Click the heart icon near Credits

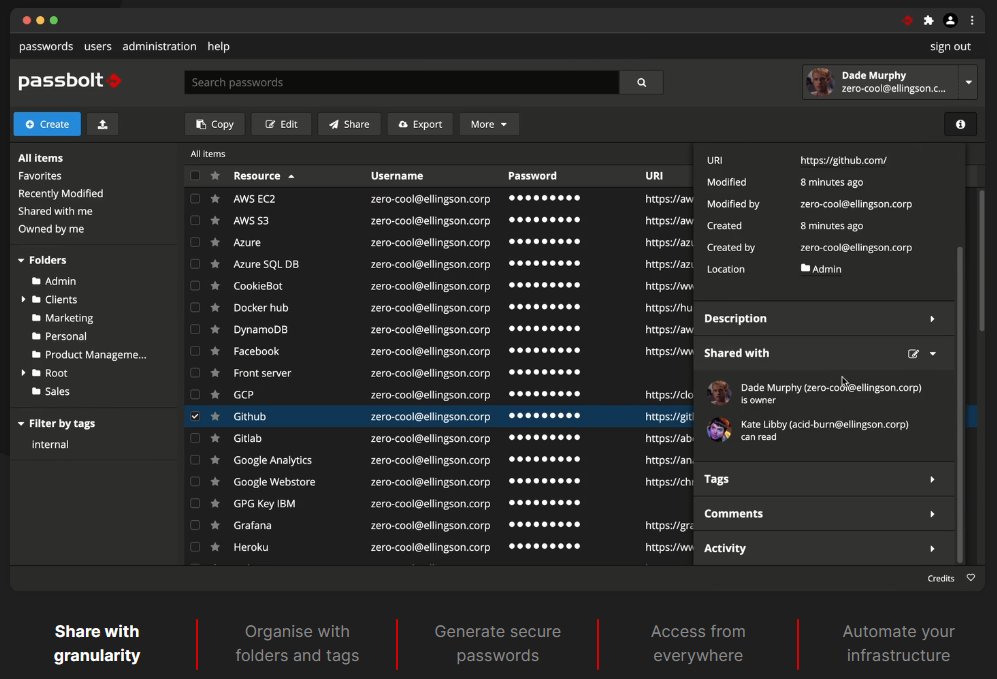(971, 578)
